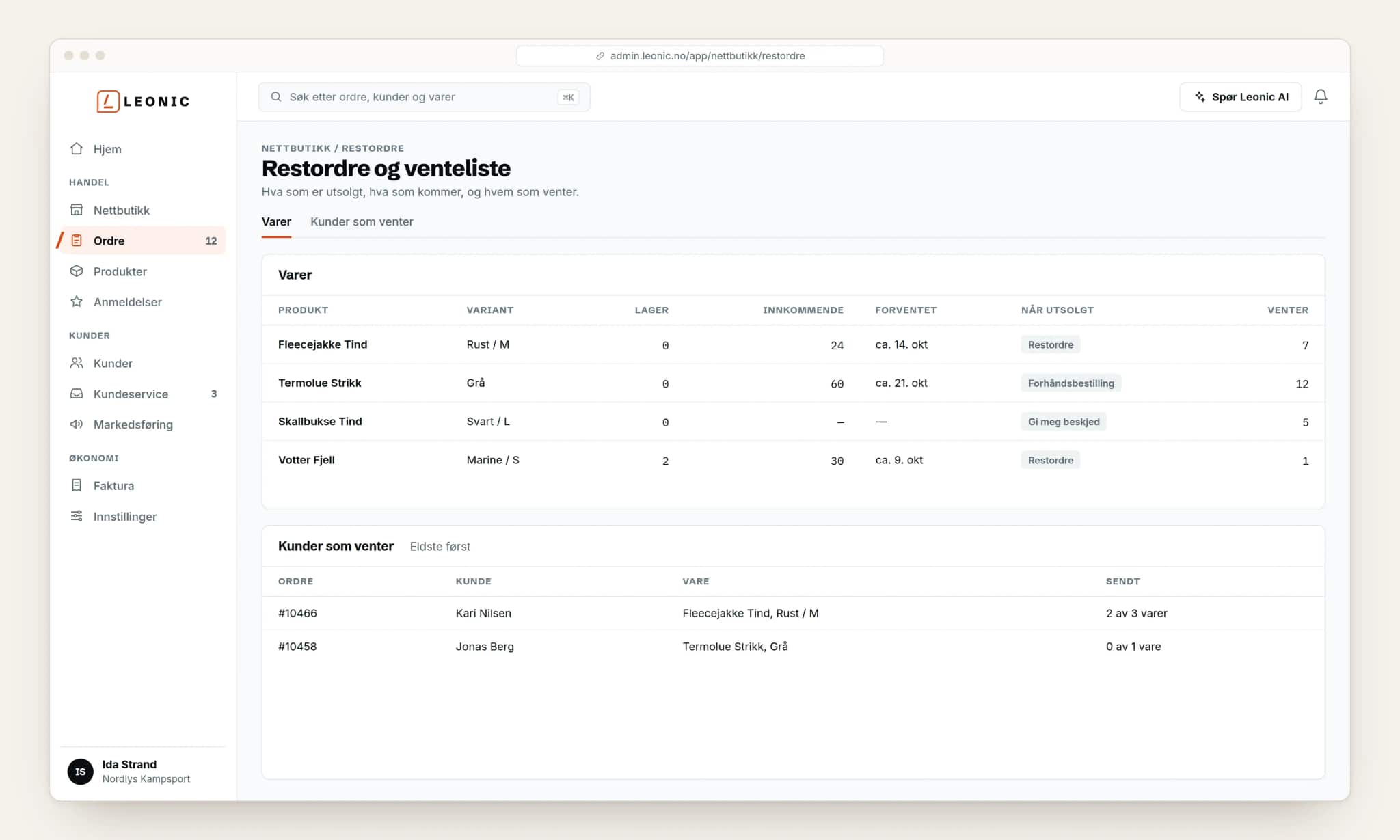Click the Markedsføring megaphone icon
Screen dimensions: 1400x840
point(77,424)
